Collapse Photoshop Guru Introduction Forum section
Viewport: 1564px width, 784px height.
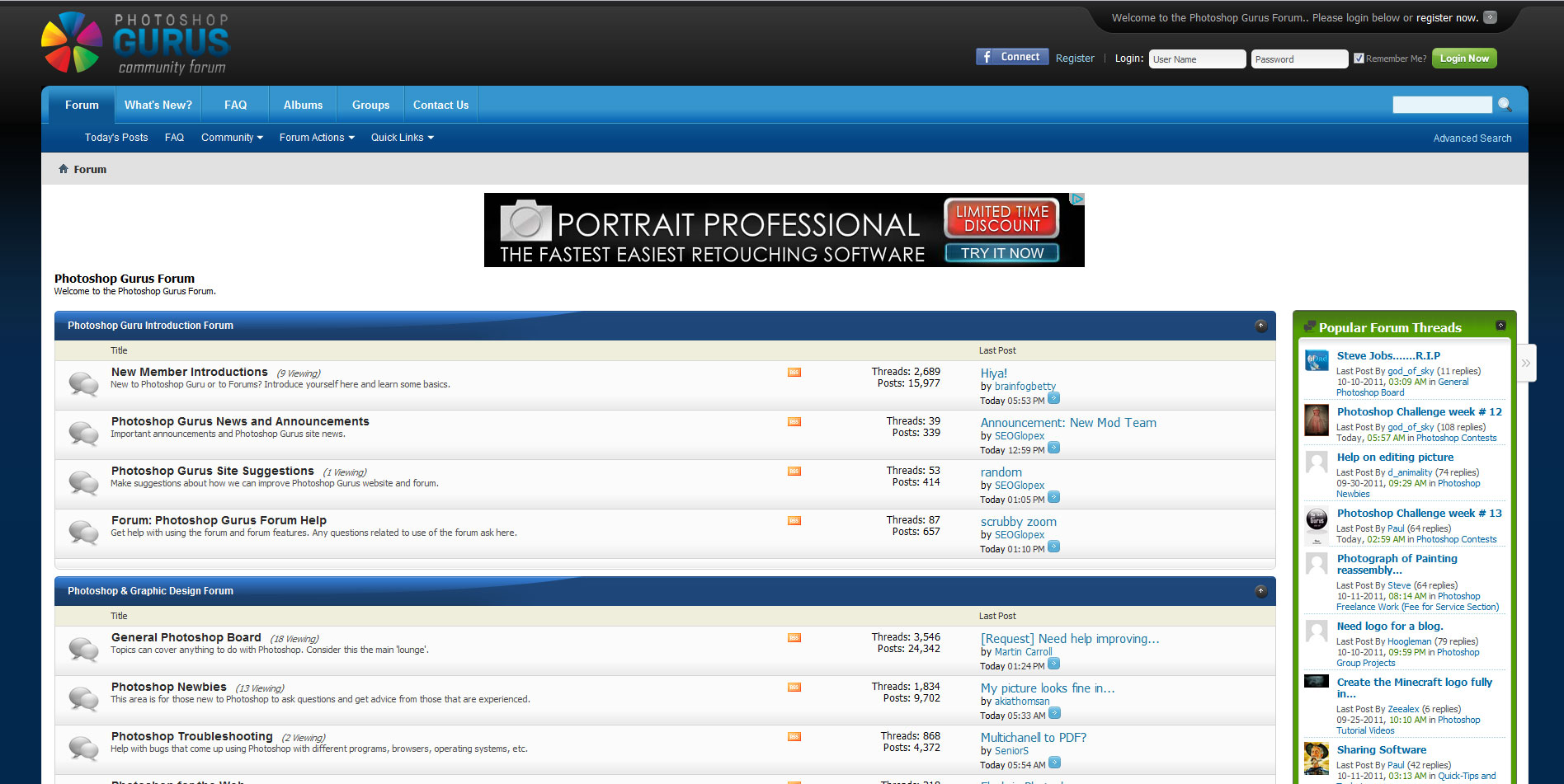(x=1260, y=326)
